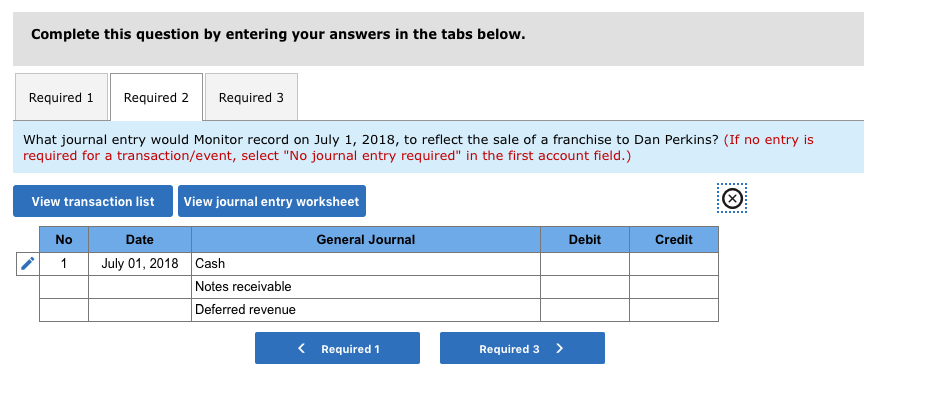Click the Cash debit amount cell
The image size is (927, 397).
tap(585, 263)
